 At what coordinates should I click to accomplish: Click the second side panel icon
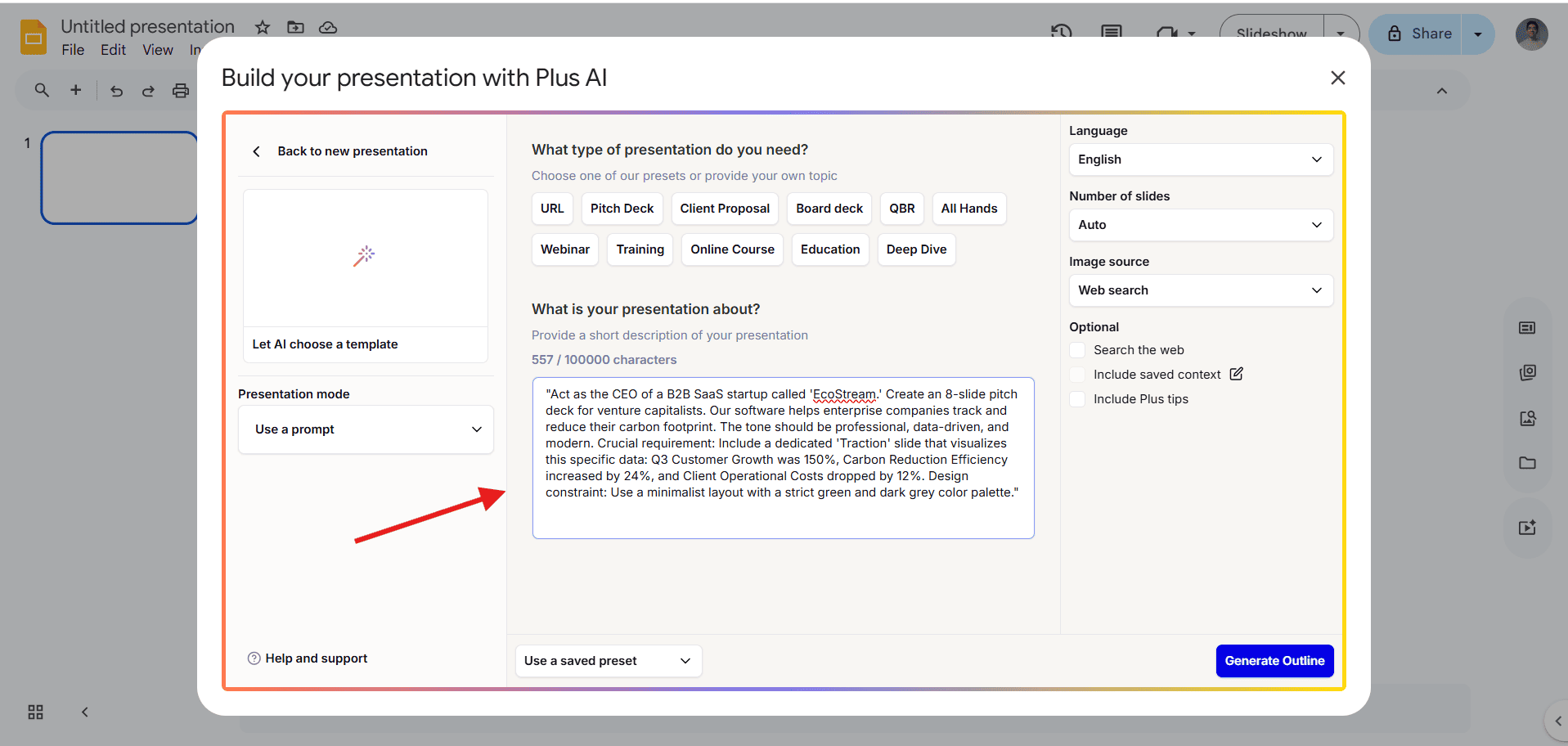1527,373
